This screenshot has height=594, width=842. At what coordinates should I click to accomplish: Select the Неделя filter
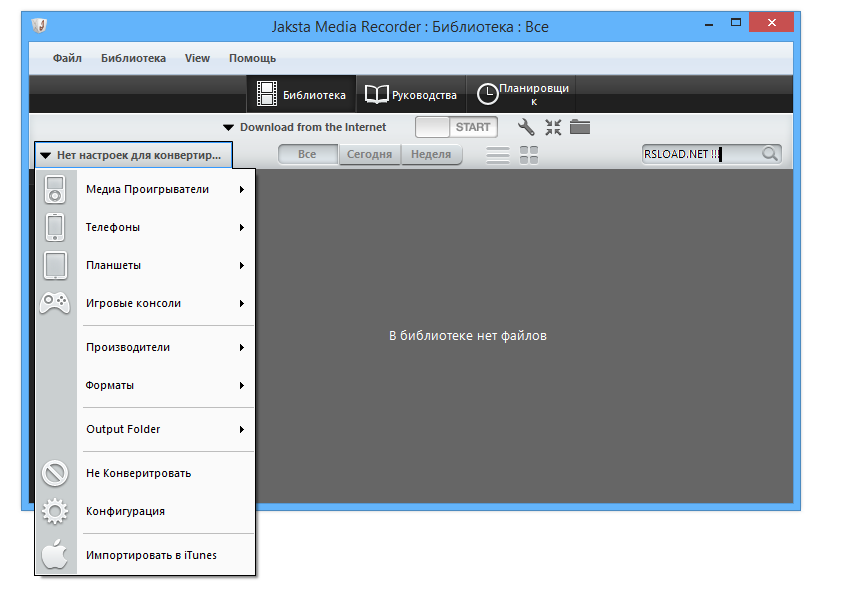(431, 155)
